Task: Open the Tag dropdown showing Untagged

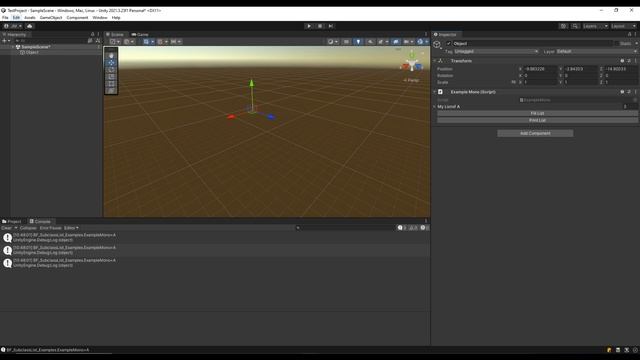Action: click(x=496, y=51)
